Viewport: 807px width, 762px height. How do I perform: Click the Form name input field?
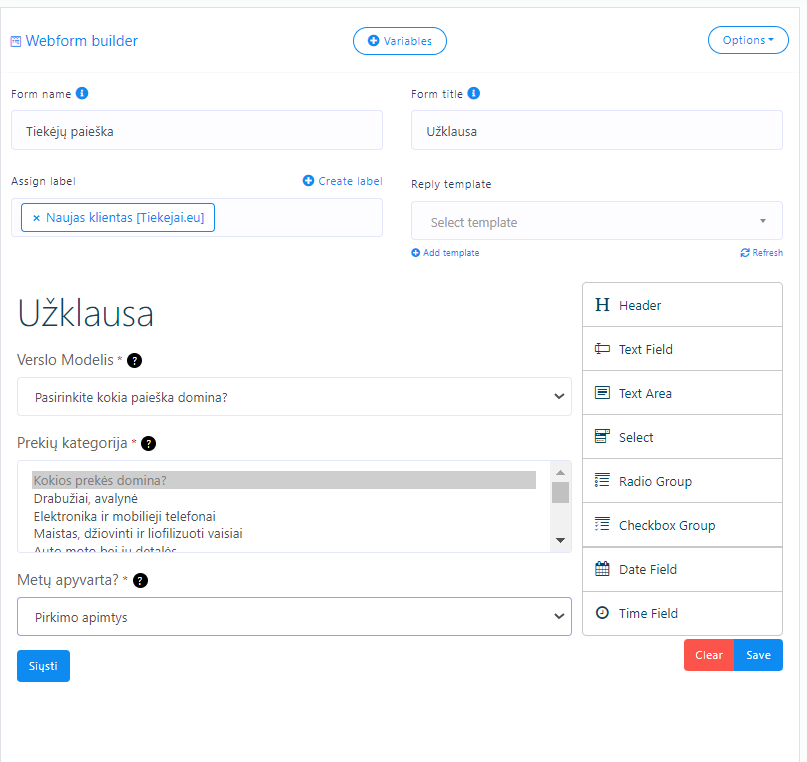coord(197,130)
